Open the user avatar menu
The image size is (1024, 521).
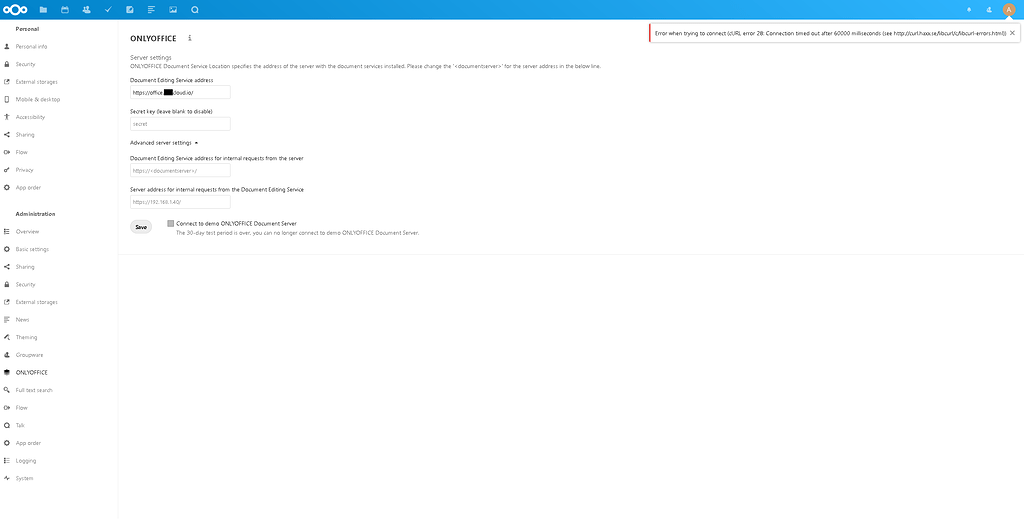point(1009,10)
